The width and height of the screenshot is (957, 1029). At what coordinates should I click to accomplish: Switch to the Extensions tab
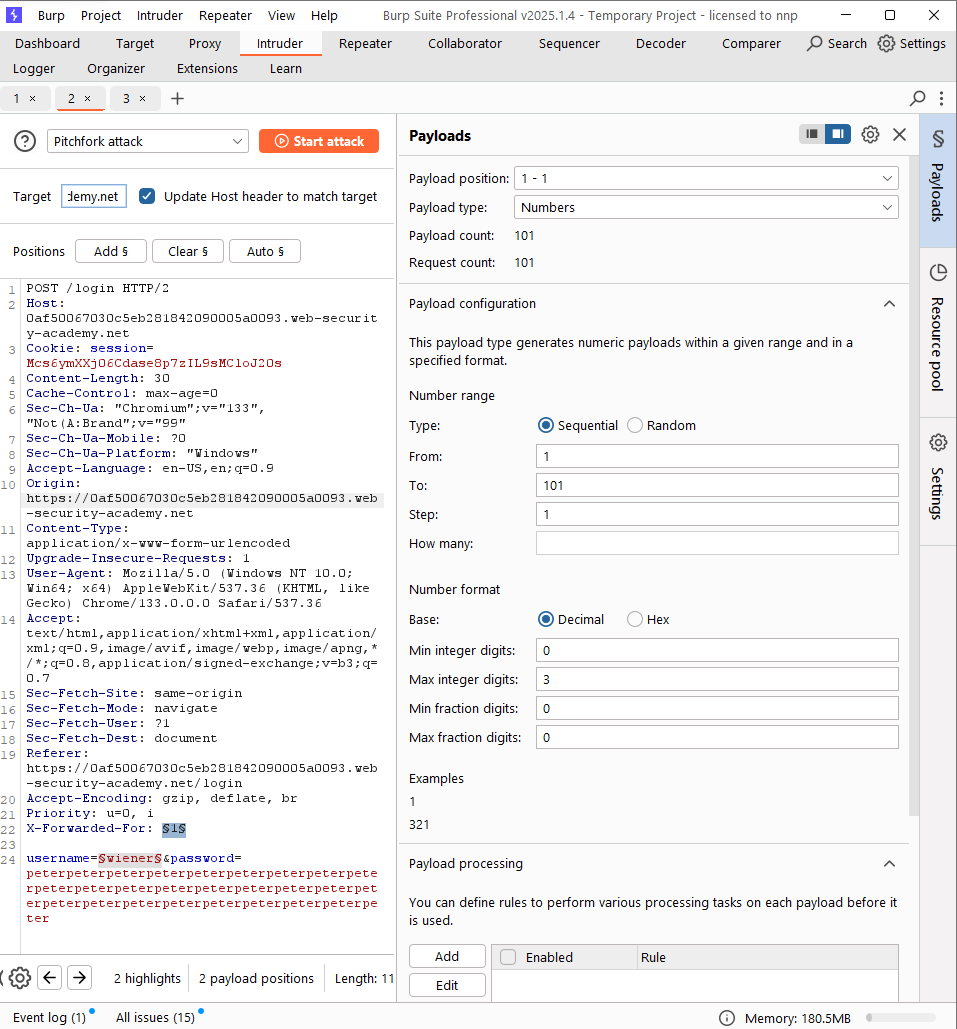click(x=207, y=68)
